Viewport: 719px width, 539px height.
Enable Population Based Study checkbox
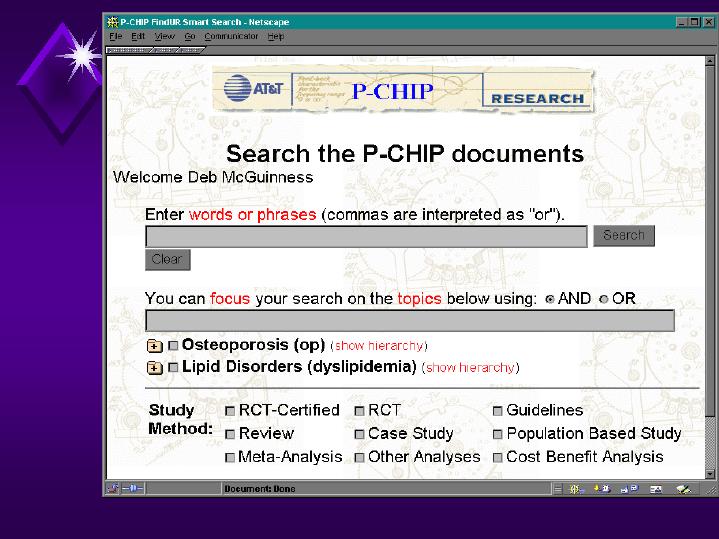(x=498, y=434)
